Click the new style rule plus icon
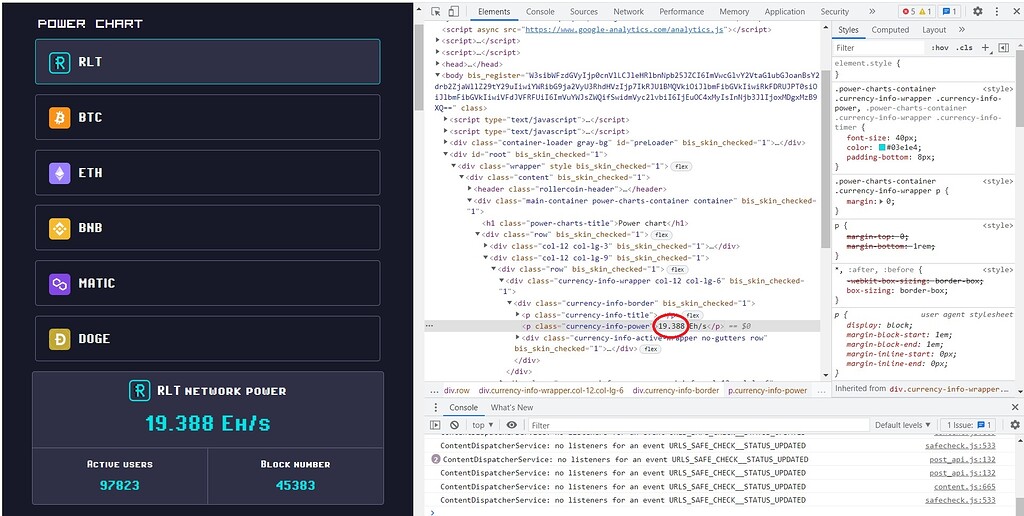The image size is (1024, 516). (x=985, y=47)
